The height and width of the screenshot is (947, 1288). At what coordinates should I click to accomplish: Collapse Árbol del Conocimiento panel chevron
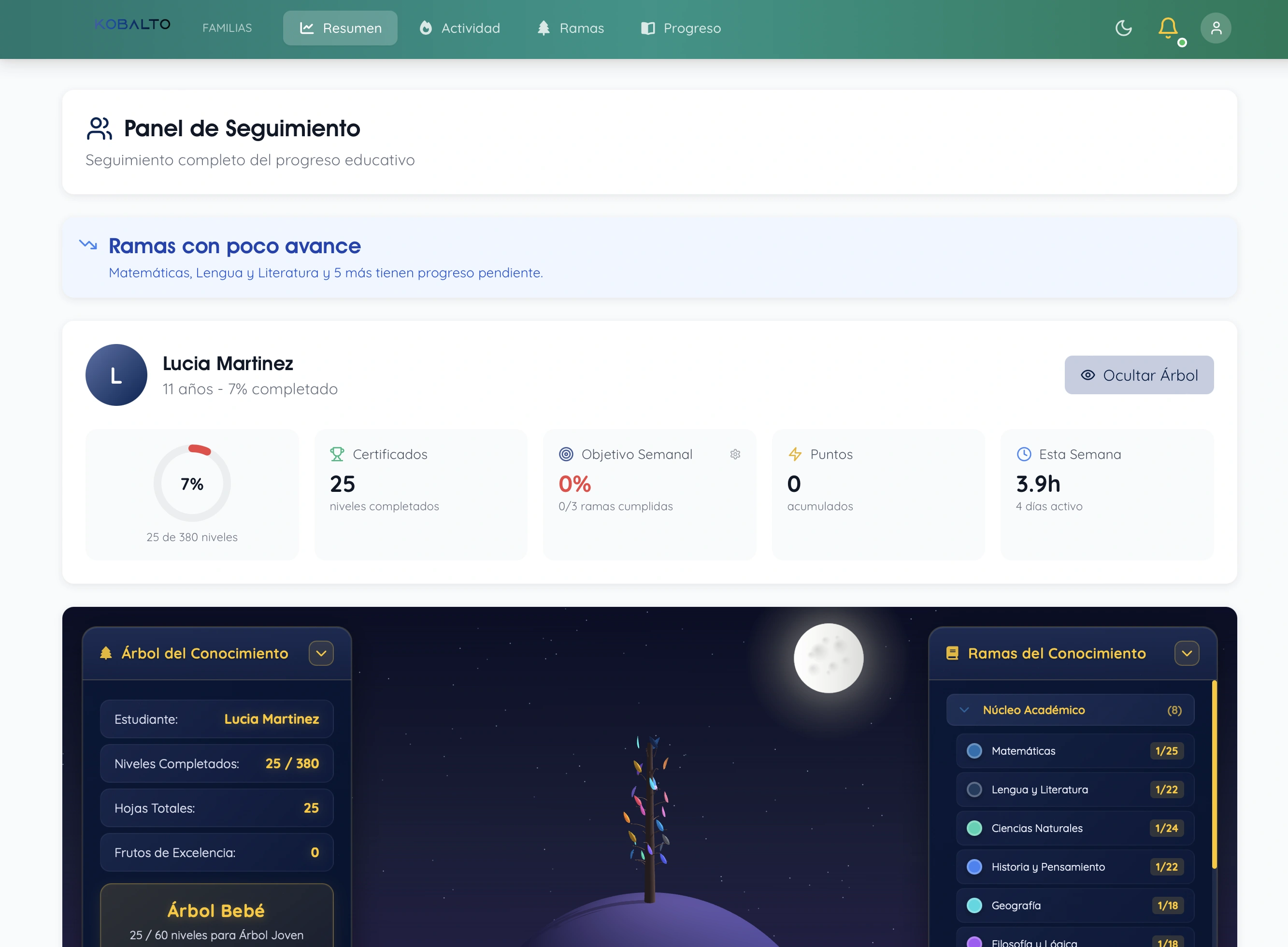point(321,654)
